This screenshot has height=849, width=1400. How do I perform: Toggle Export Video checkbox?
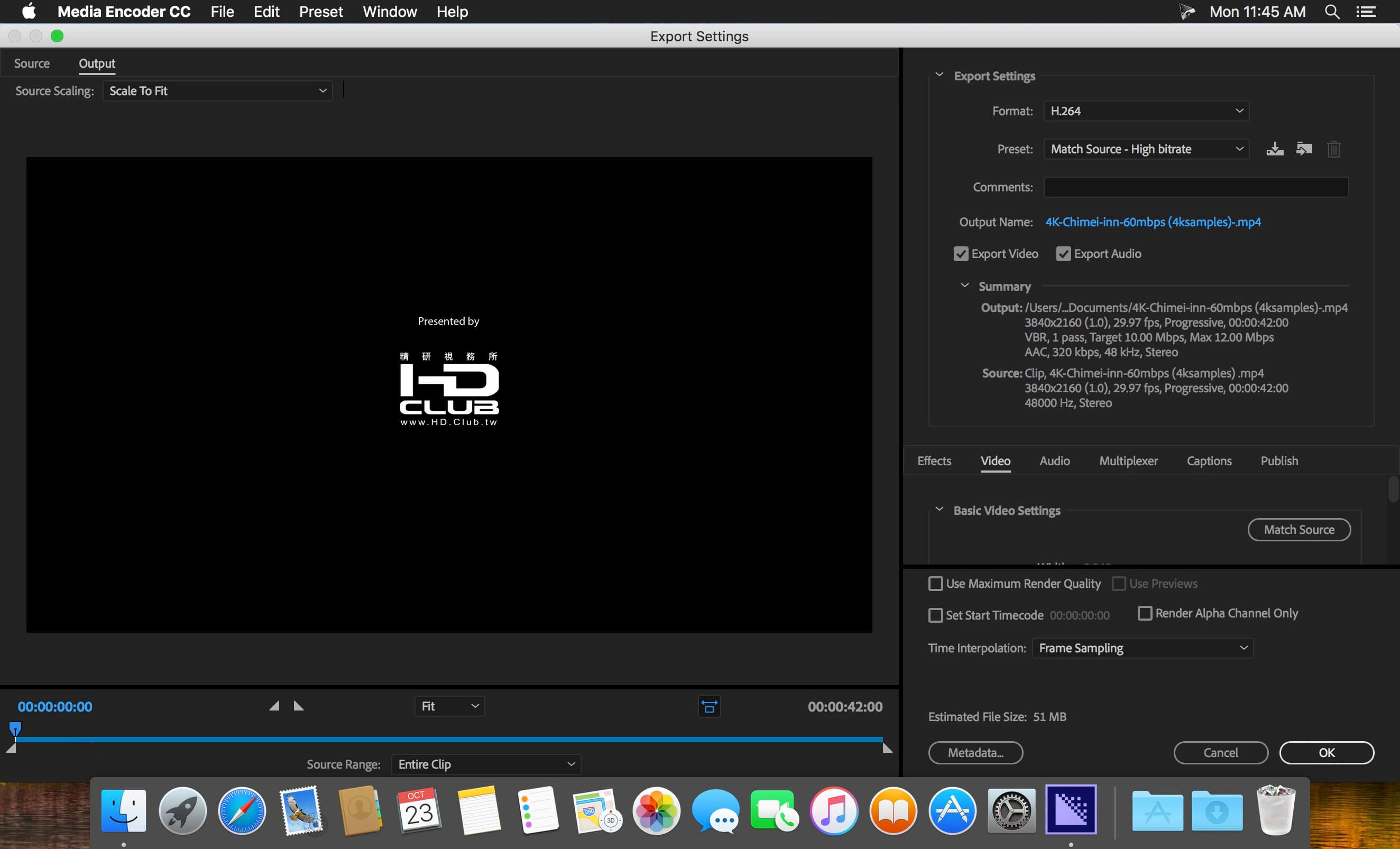coord(960,253)
